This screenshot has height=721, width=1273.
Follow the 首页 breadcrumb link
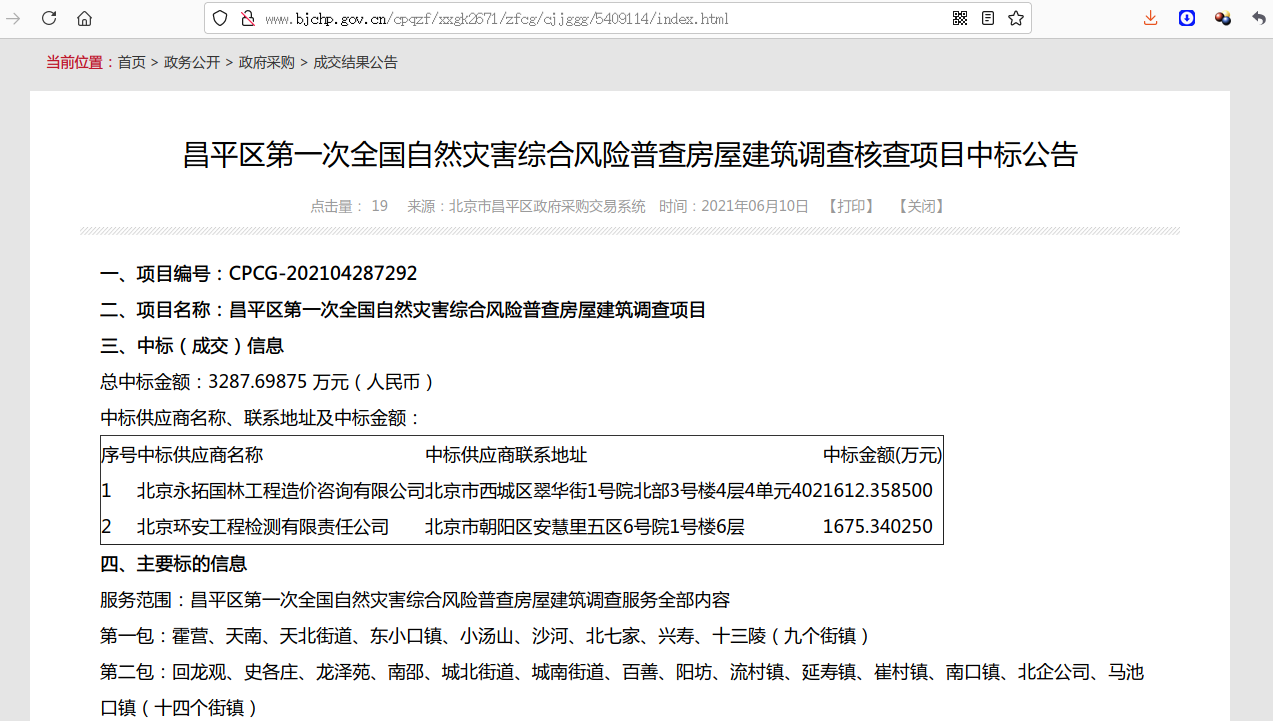(130, 62)
